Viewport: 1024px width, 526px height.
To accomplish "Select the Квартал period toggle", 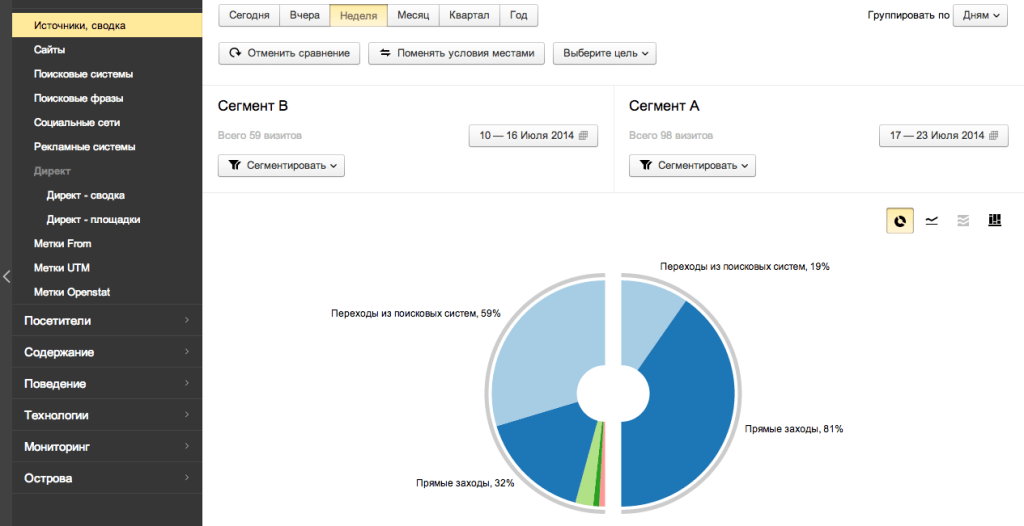I will click(x=469, y=15).
